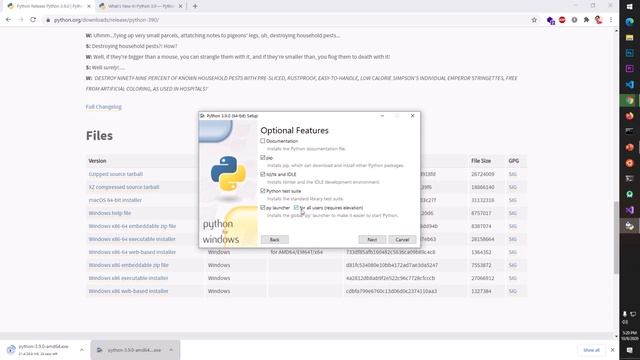
Task: Open Windows x86-64 embeddable zip file link
Action: coord(132,226)
